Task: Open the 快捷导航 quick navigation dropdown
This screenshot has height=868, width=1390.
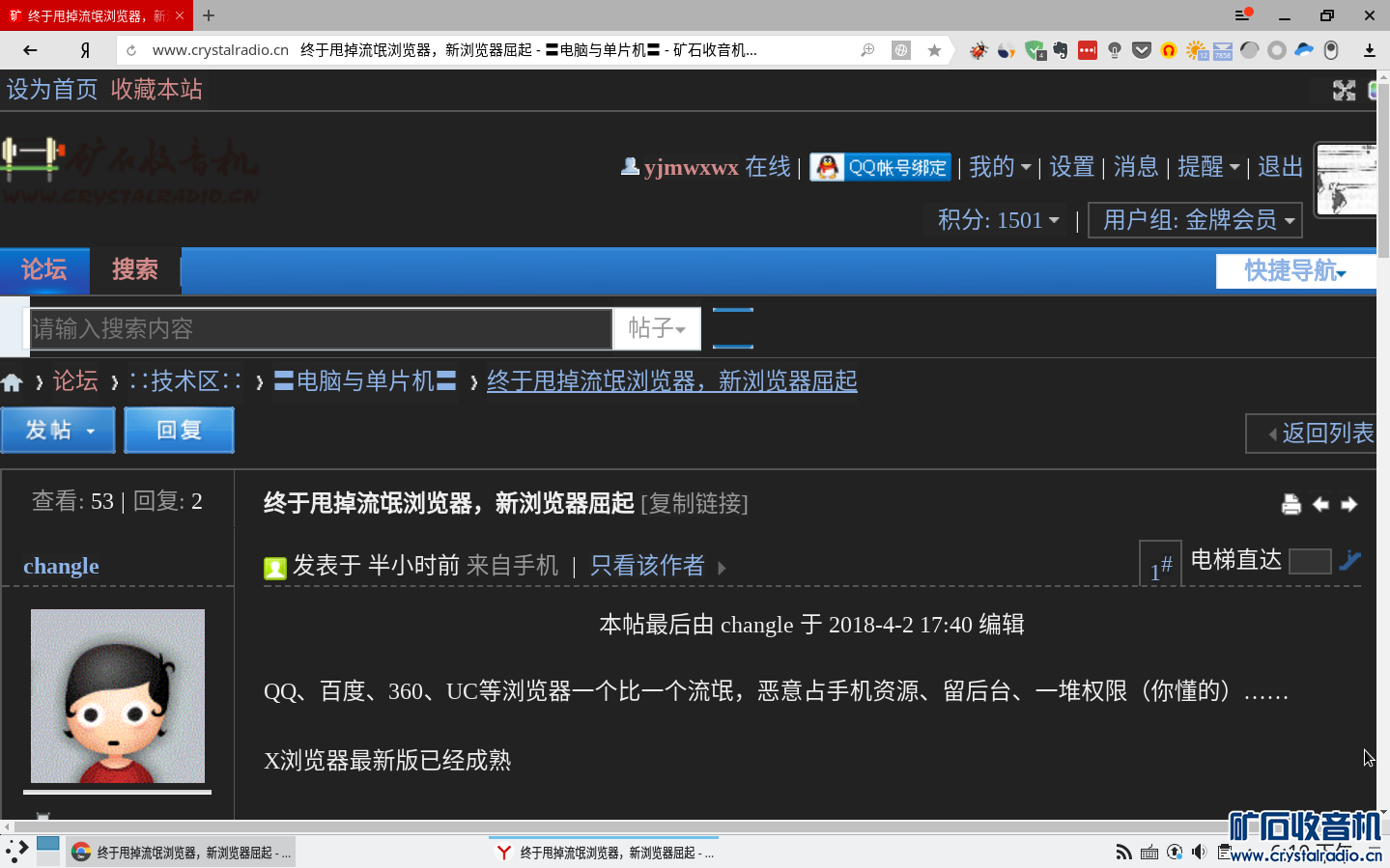Action: [1295, 270]
